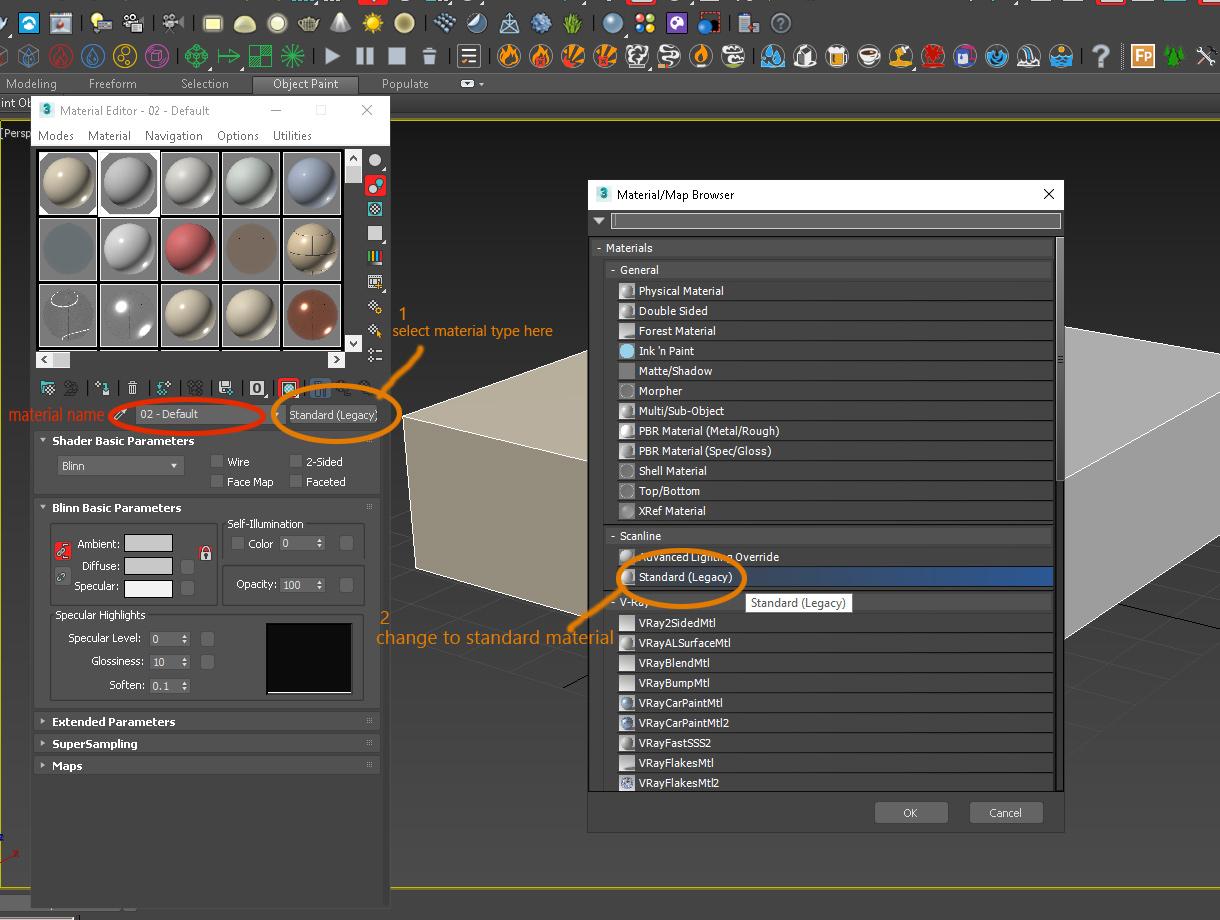This screenshot has height=920, width=1220.
Task: Click the Standard (Legacy) material type button
Action: click(332, 415)
